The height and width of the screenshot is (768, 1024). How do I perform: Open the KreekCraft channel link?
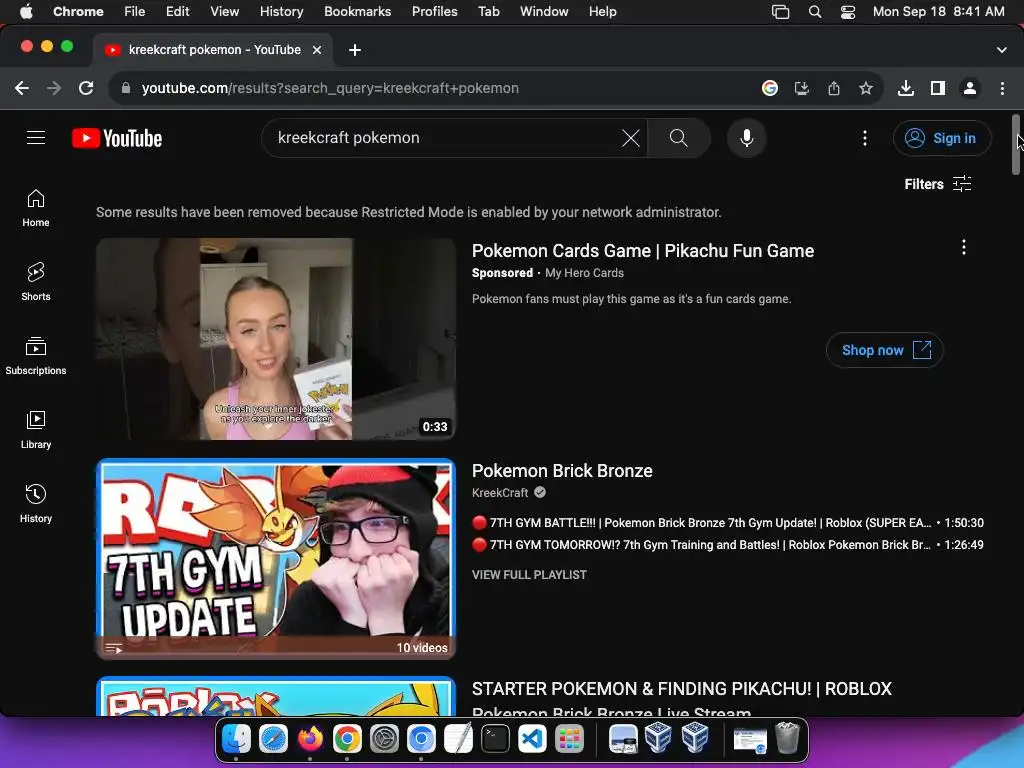500,493
